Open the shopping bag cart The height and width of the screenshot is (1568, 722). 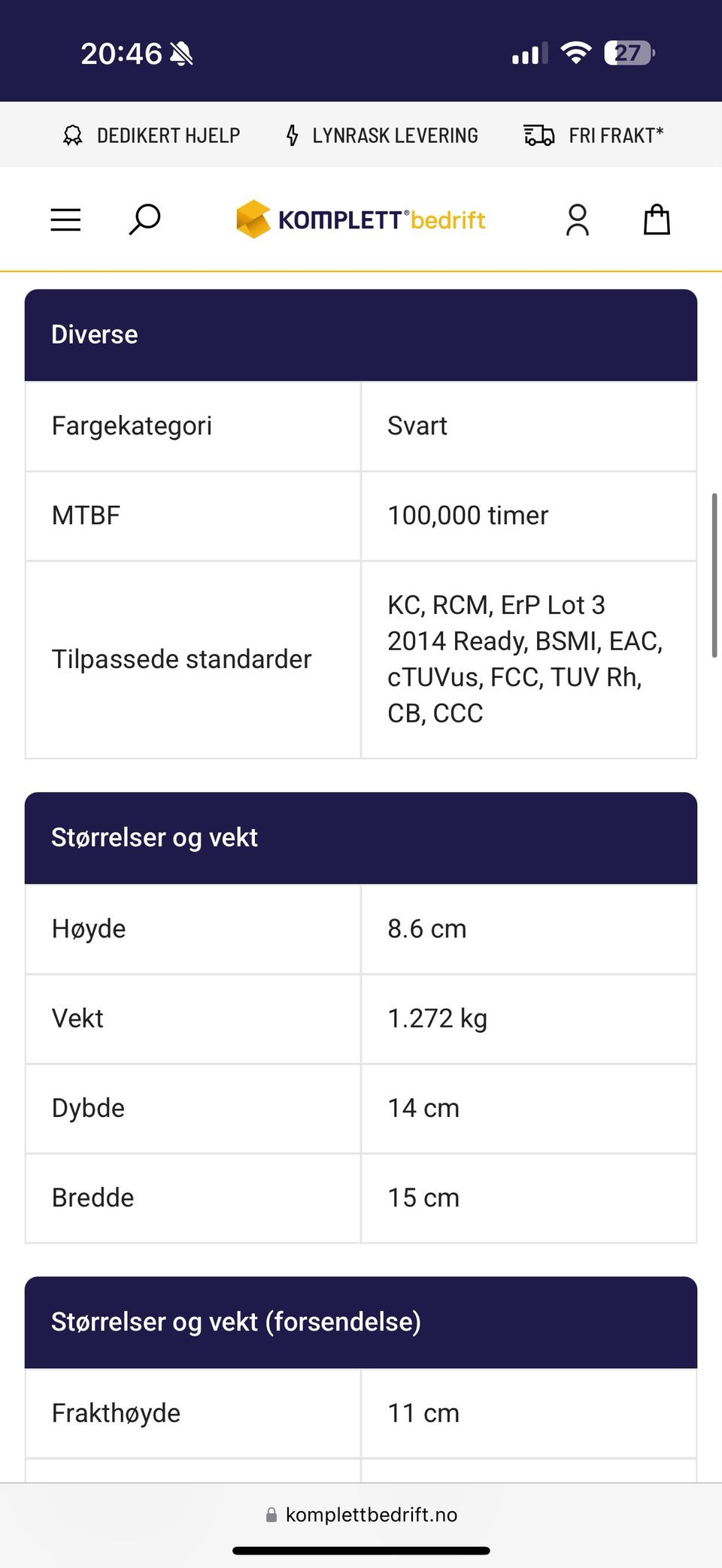tap(657, 219)
